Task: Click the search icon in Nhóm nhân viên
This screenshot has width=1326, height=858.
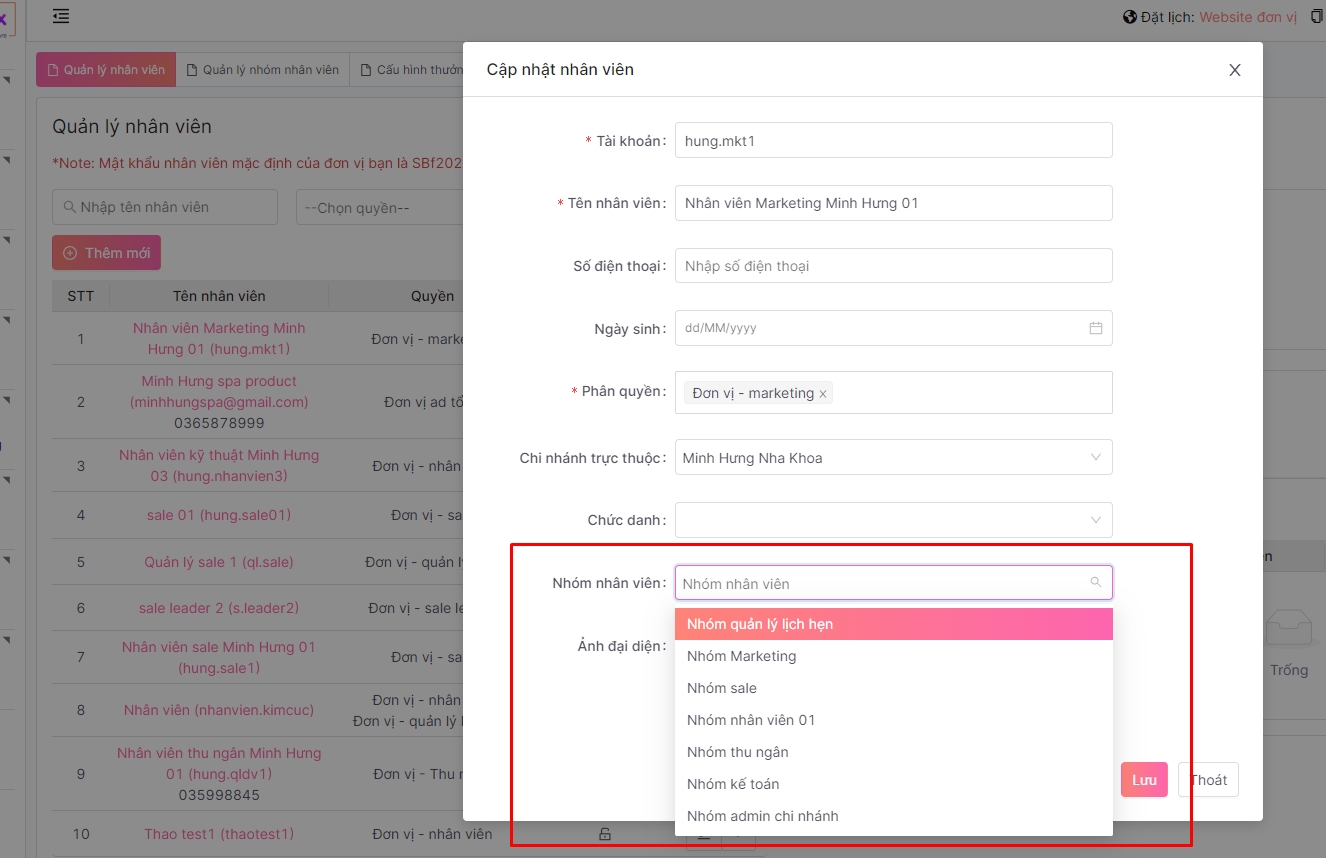Action: pos(1095,582)
